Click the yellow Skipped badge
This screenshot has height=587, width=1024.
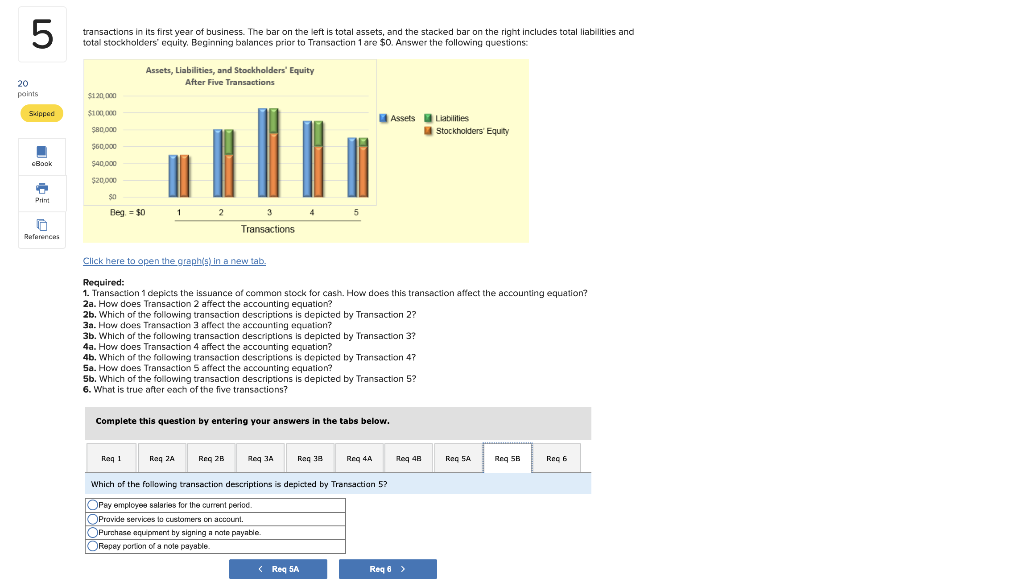tap(40, 113)
